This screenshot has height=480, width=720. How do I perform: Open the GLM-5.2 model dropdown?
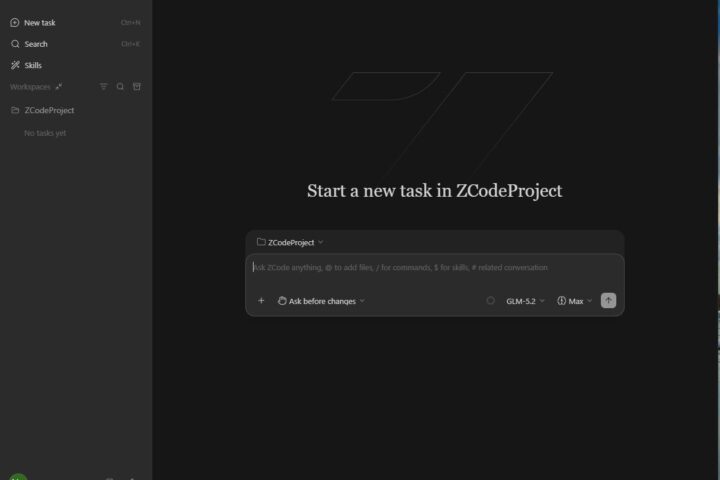click(525, 301)
